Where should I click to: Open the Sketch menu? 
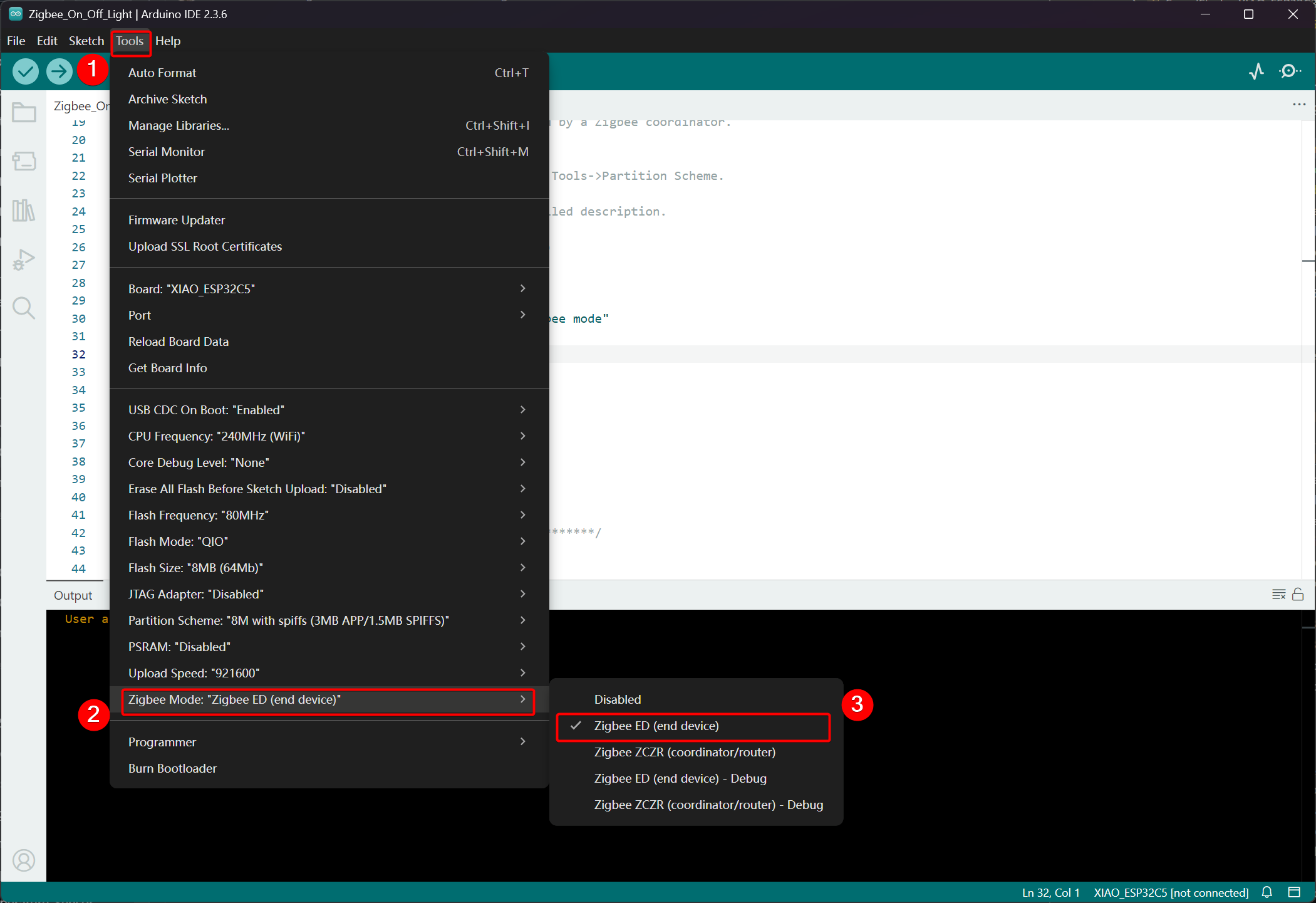(x=86, y=41)
